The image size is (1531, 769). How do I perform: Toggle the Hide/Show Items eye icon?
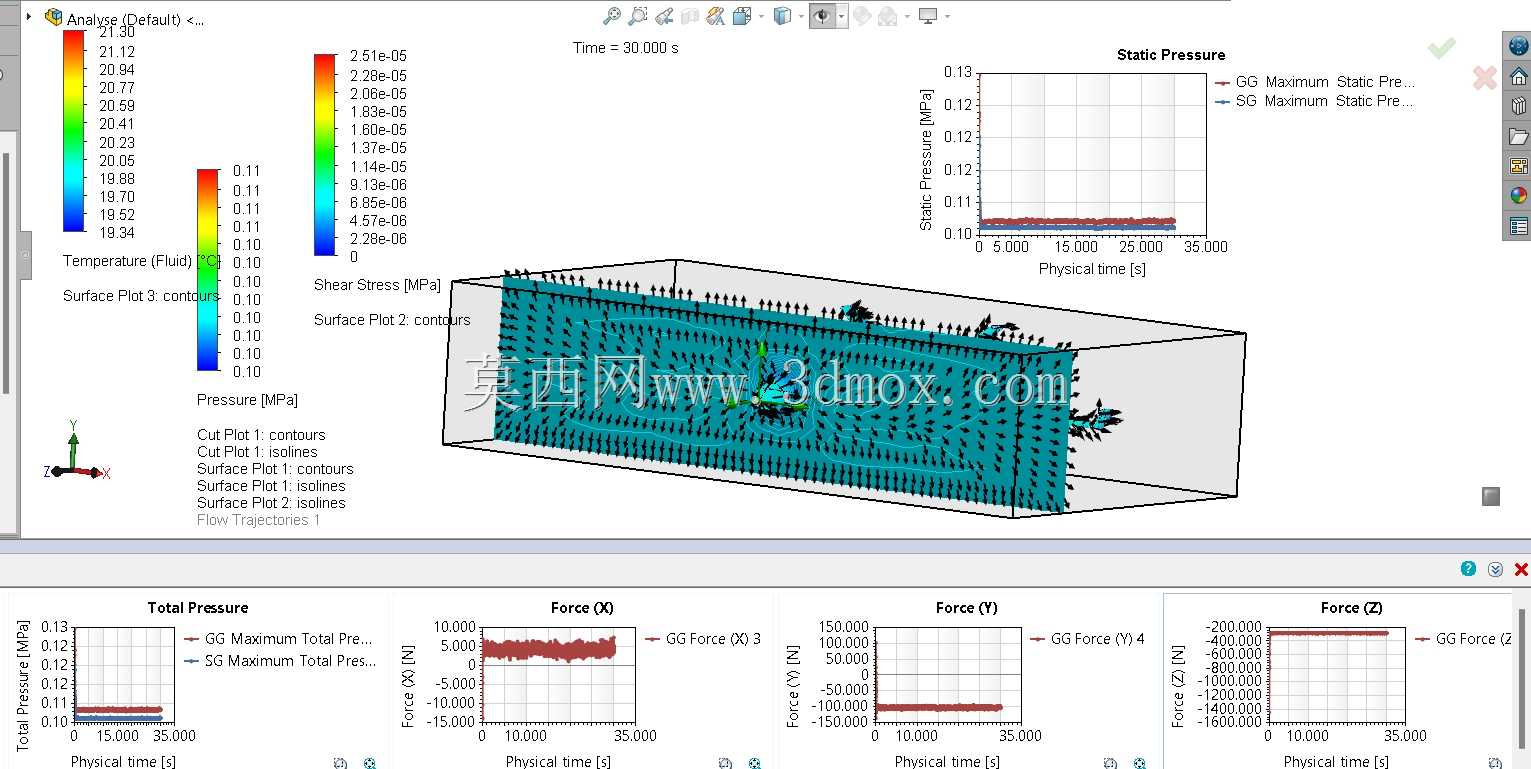[x=822, y=16]
